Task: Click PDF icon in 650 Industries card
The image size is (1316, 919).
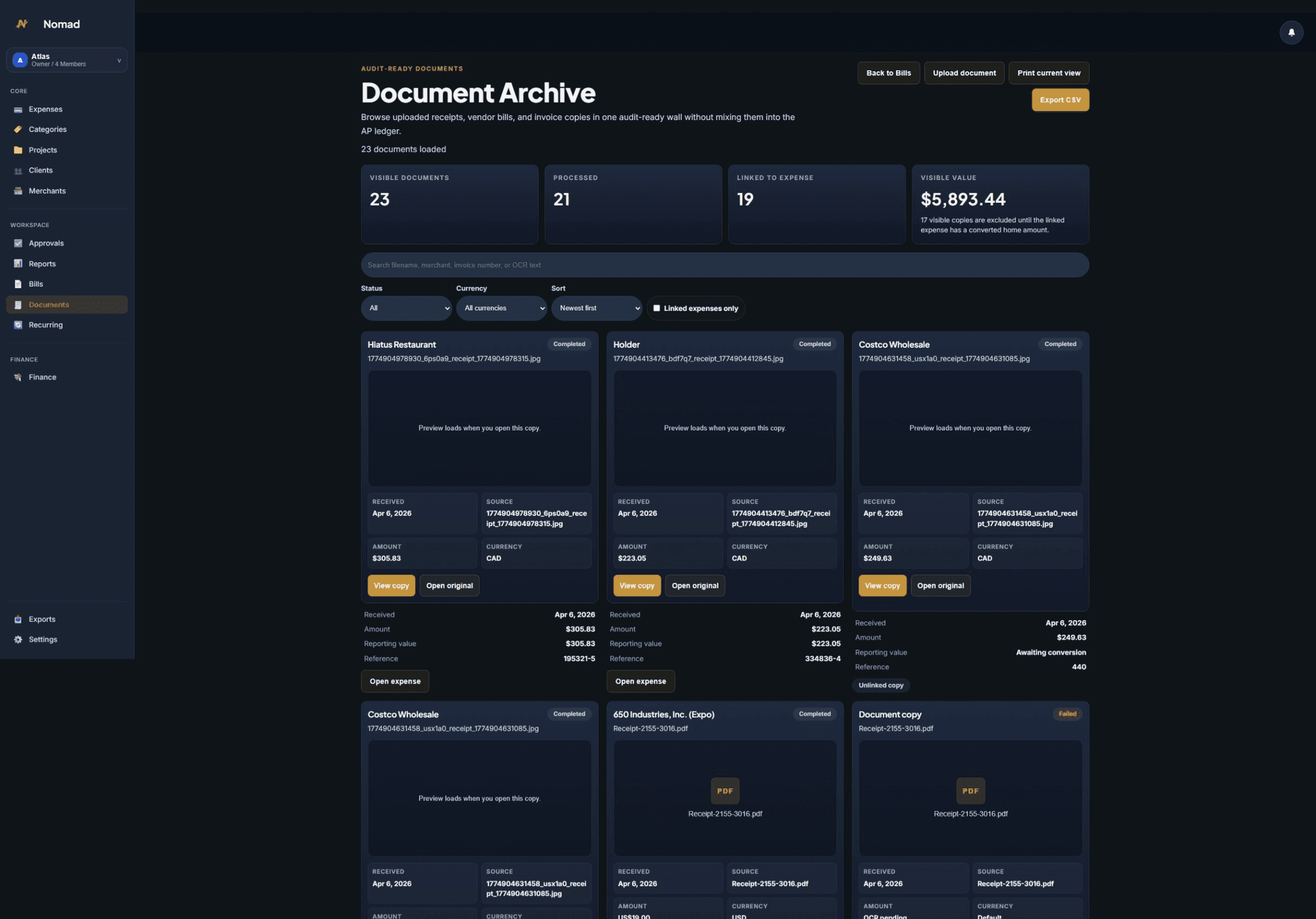Action: 724,791
